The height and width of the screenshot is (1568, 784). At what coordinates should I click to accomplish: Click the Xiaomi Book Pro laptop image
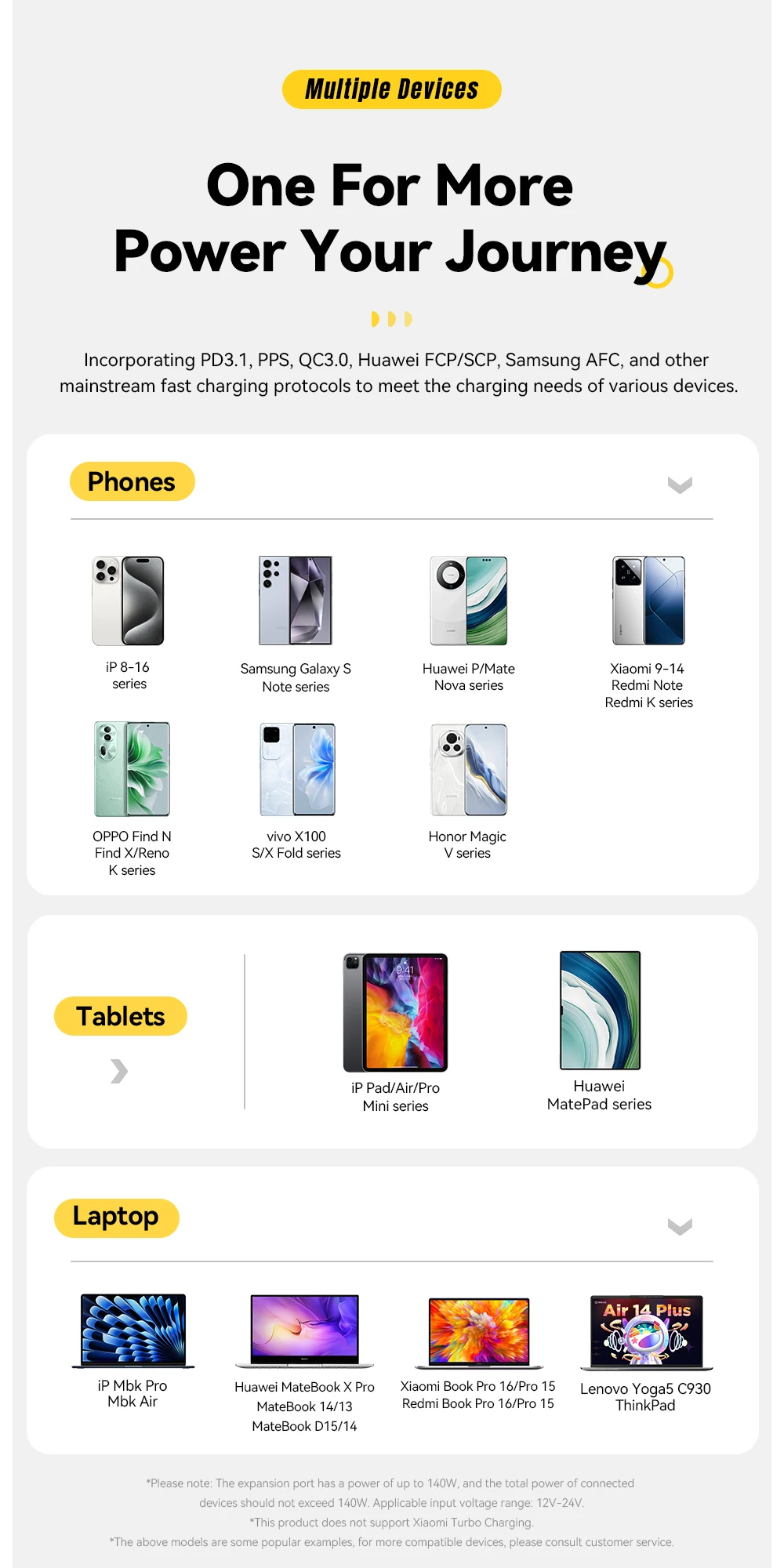[x=478, y=1333]
